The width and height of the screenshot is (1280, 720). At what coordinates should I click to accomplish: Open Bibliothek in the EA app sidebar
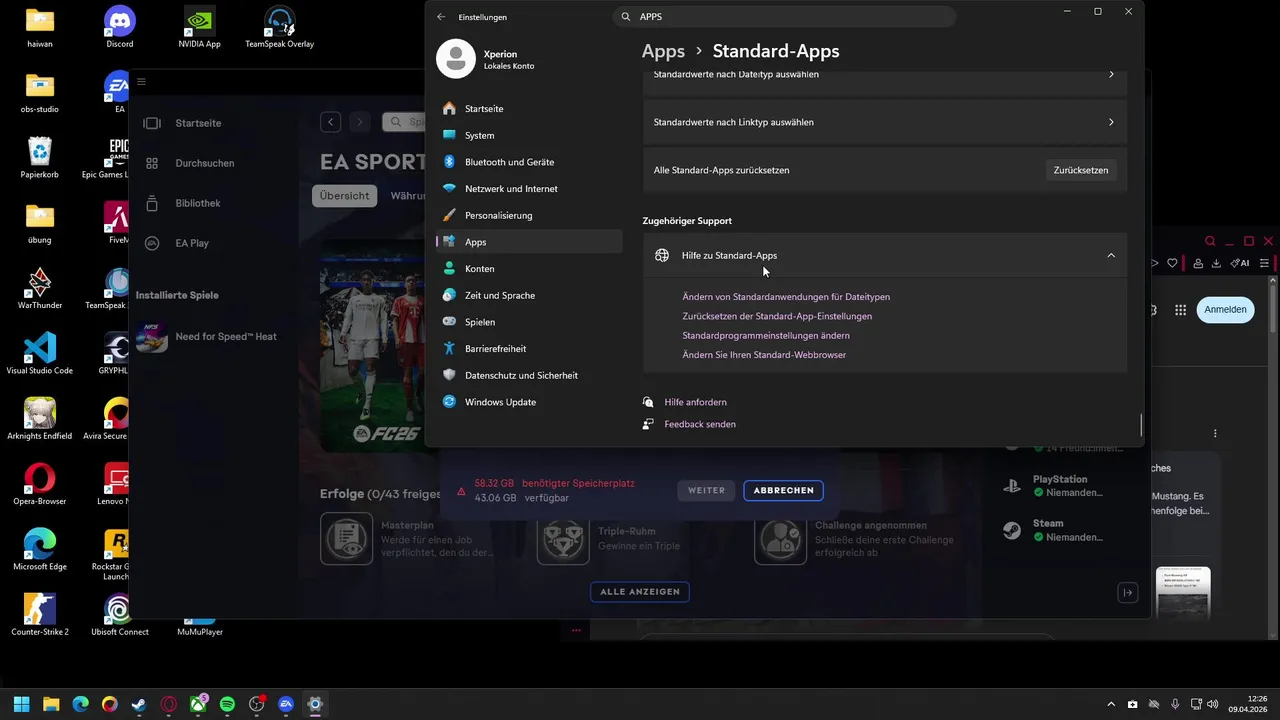pos(197,203)
